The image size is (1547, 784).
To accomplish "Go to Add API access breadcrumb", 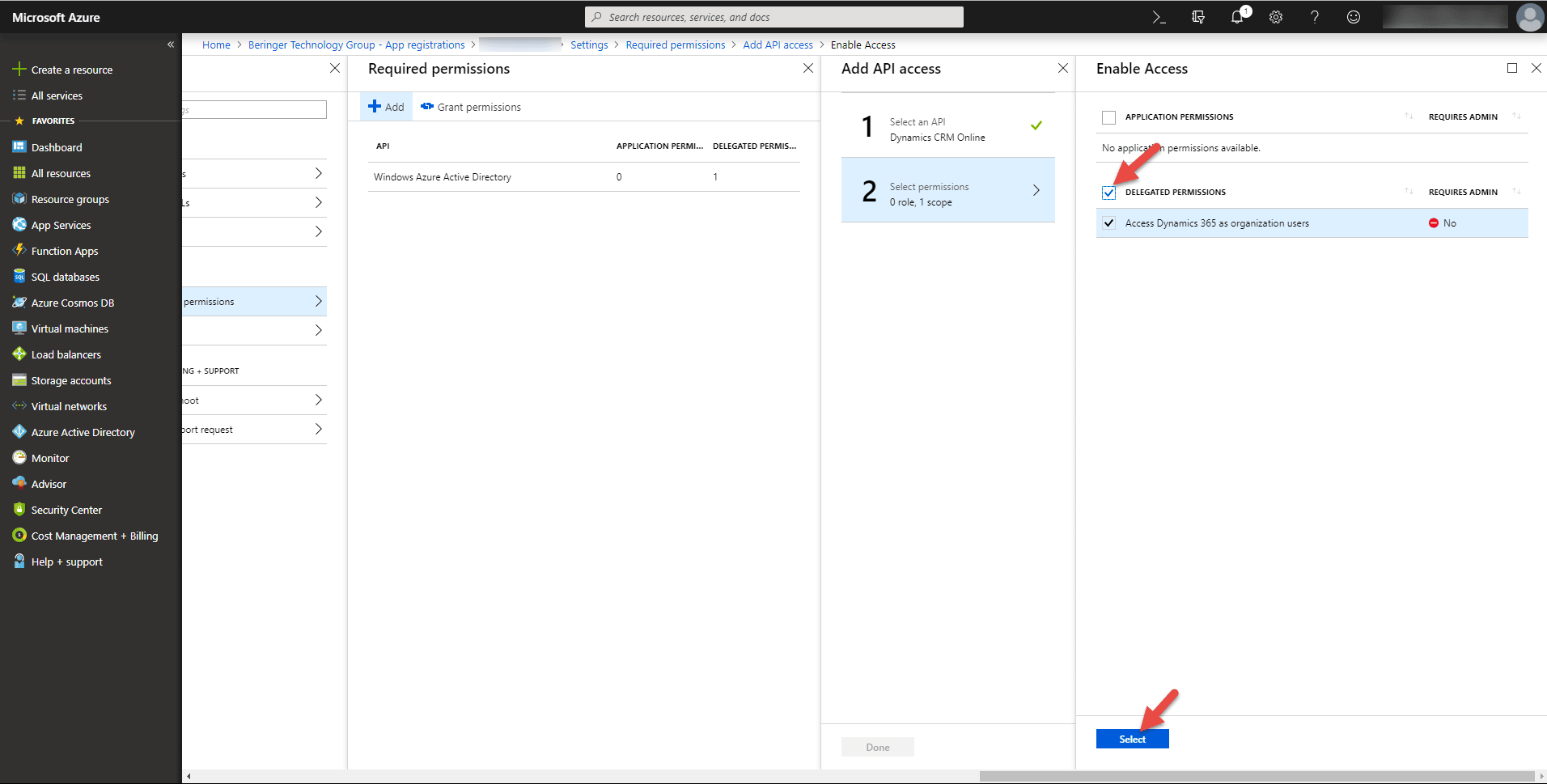I will pyautogui.click(x=778, y=45).
